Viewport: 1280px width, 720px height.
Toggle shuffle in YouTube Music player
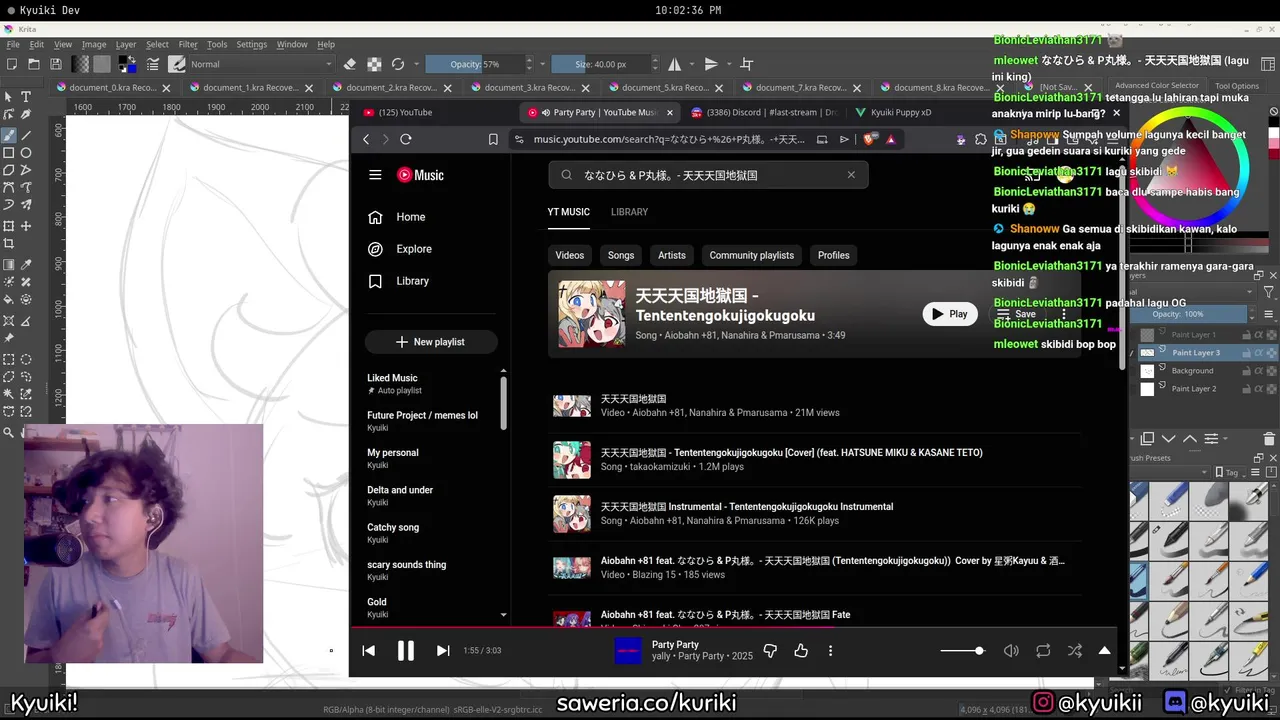pyautogui.click(x=1075, y=651)
